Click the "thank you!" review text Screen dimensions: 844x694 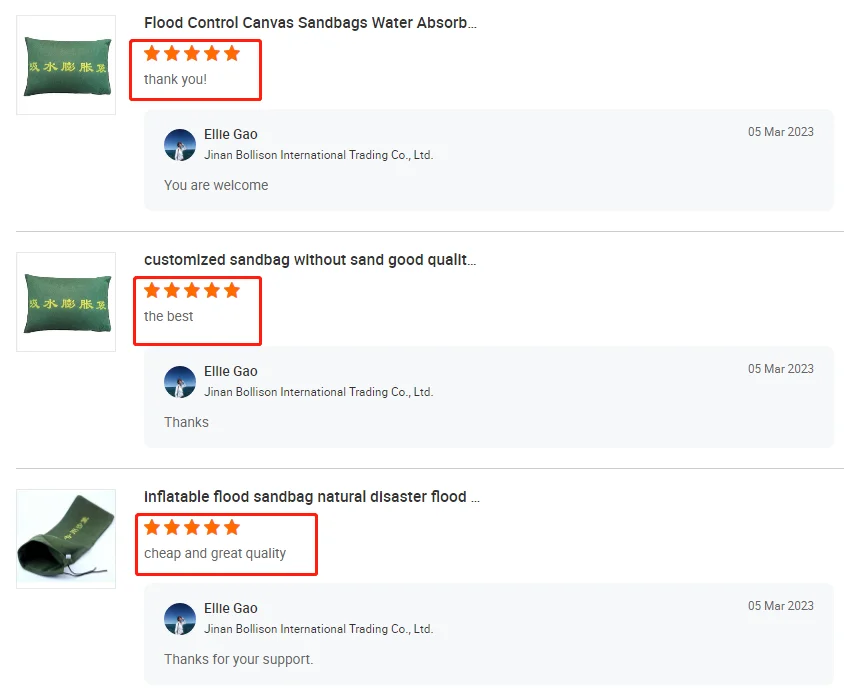[x=175, y=79]
